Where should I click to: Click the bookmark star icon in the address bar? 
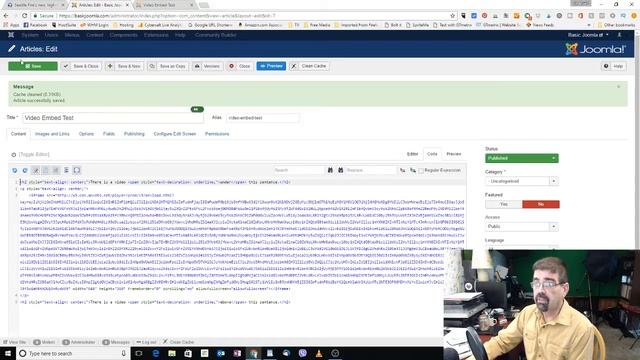coord(453,16)
